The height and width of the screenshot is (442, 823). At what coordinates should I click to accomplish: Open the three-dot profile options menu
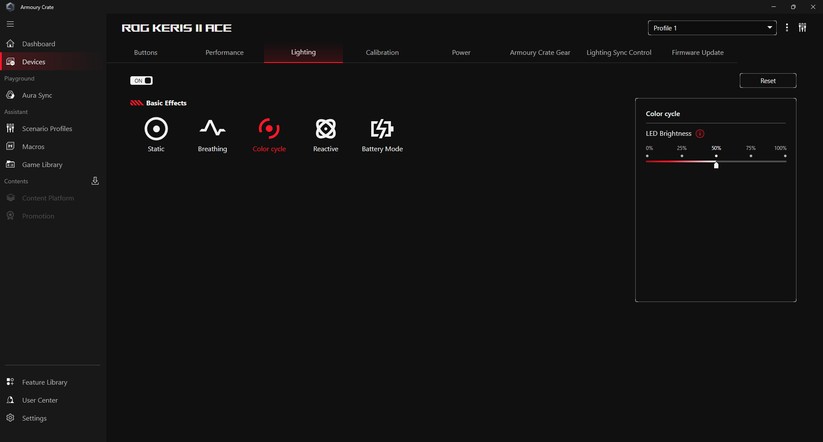coord(786,28)
